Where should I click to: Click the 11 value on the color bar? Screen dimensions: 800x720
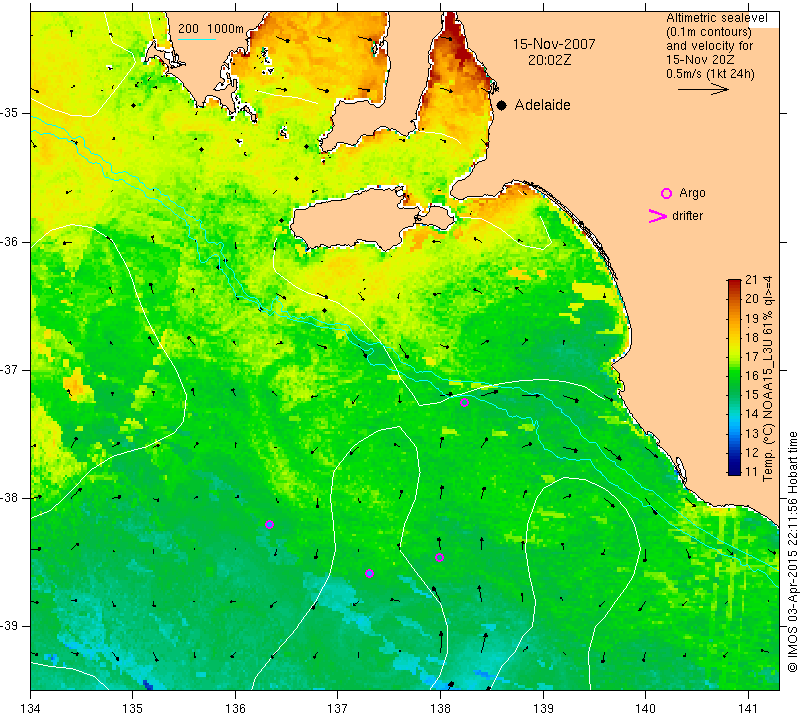coord(752,471)
